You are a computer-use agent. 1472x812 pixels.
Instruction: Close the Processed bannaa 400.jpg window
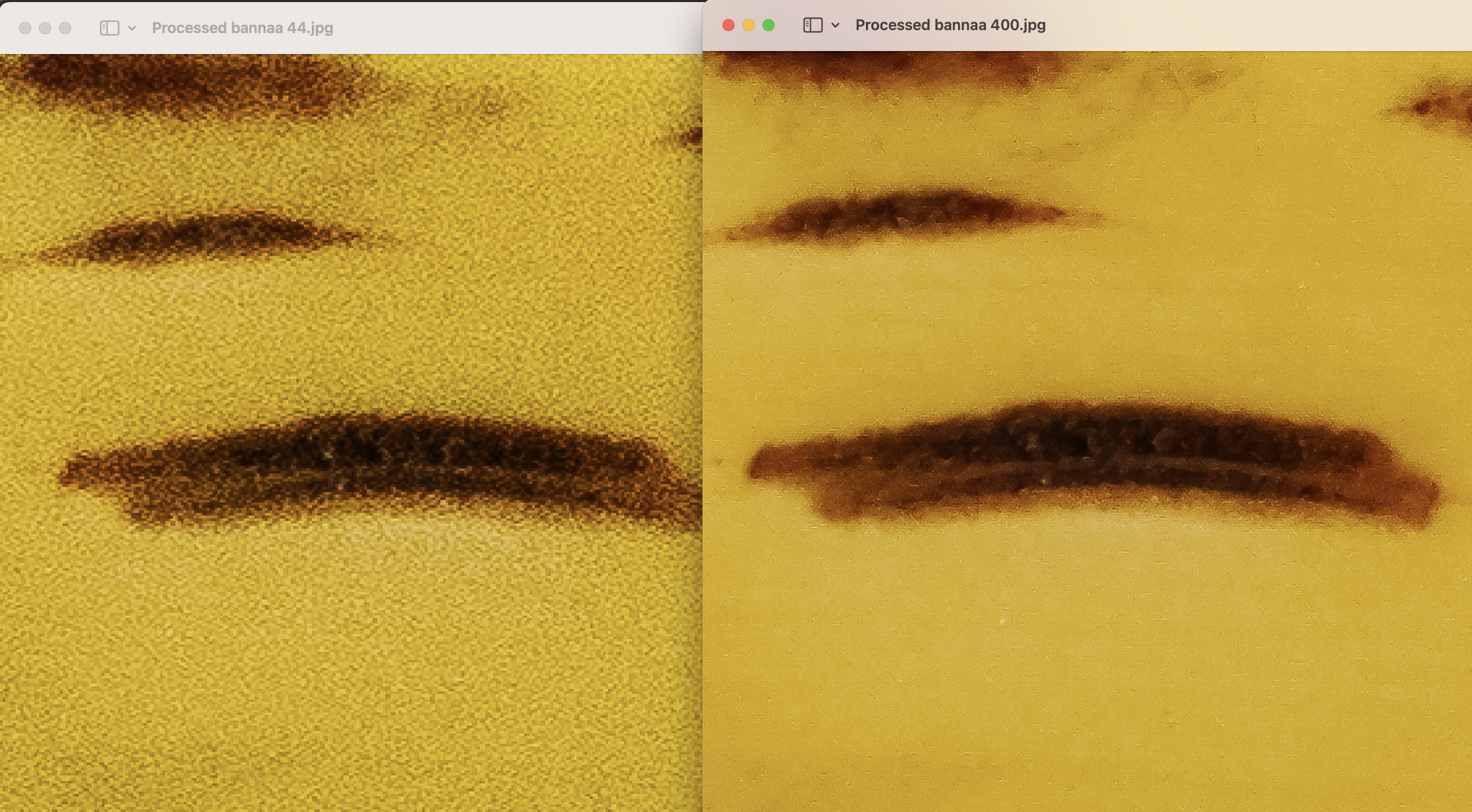coord(728,25)
